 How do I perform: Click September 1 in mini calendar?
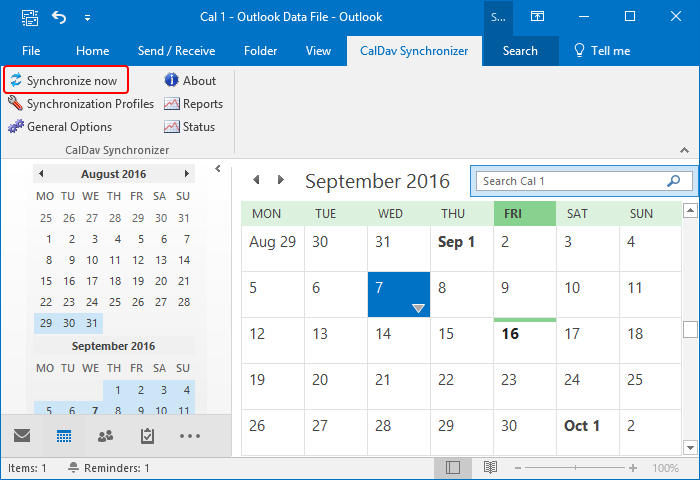pyautogui.click(x=117, y=390)
